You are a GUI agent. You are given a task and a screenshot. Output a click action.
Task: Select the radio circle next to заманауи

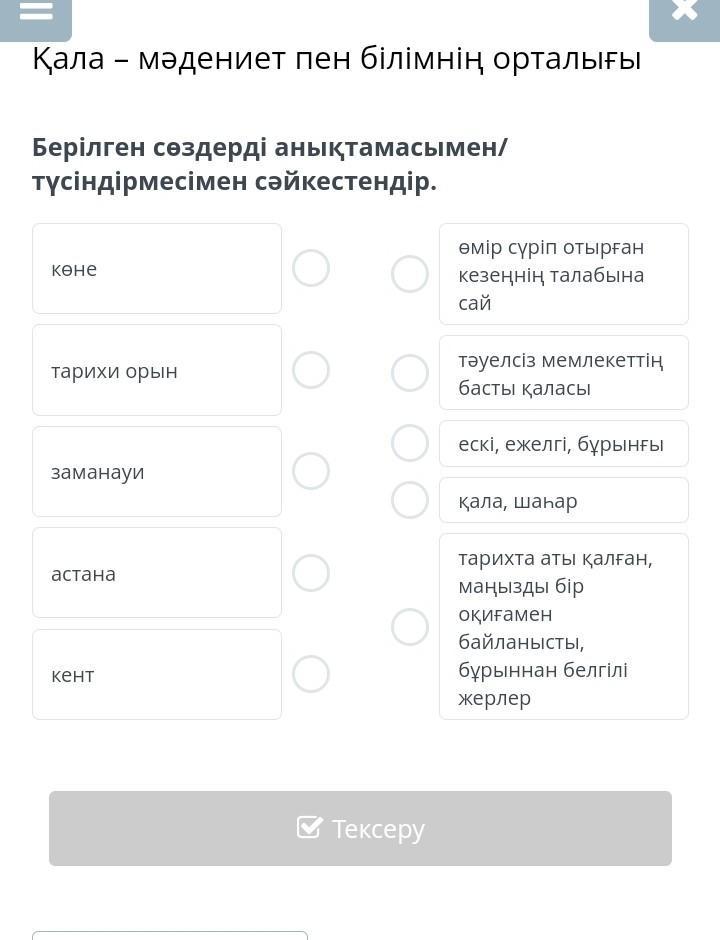(x=311, y=471)
